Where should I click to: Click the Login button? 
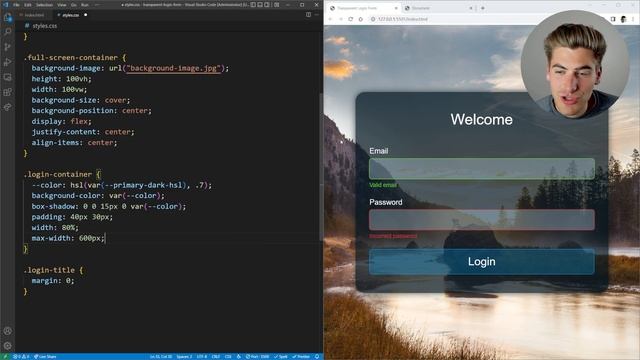(482, 262)
